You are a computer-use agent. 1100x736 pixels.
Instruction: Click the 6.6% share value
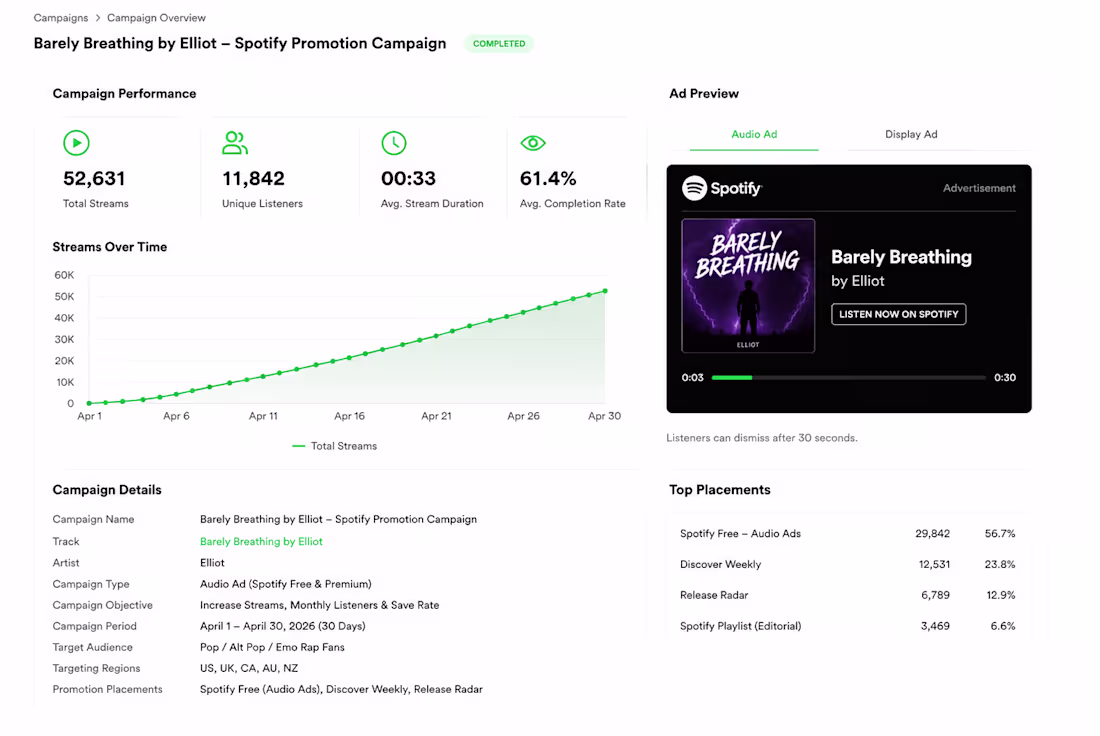tap(1002, 626)
